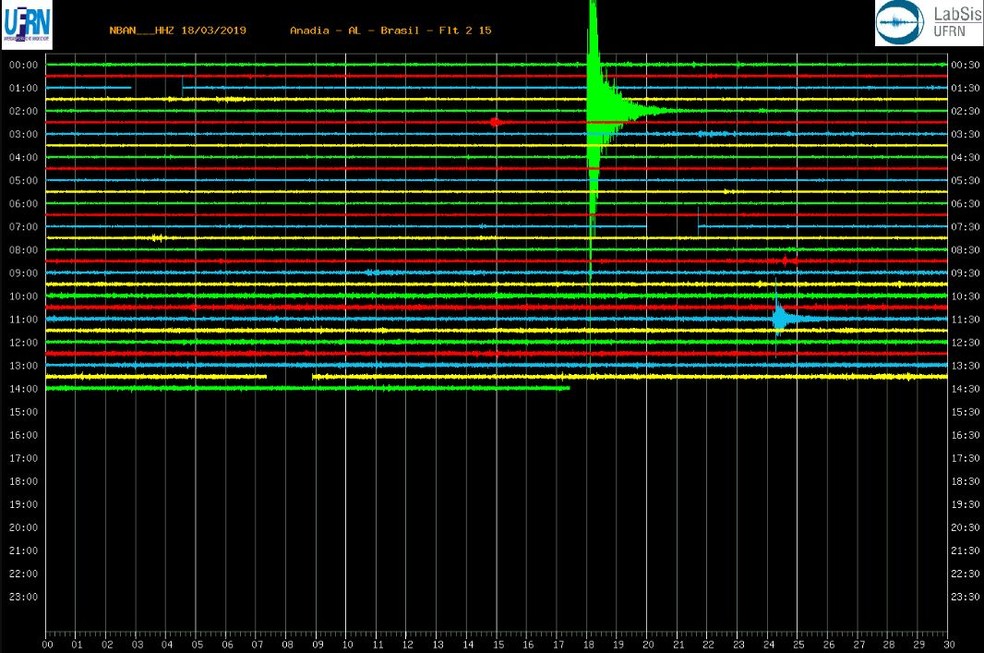The width and height of the screenshot is (984, 653).
Task: Click the minute 30 axis label
Action: point(949,645)
